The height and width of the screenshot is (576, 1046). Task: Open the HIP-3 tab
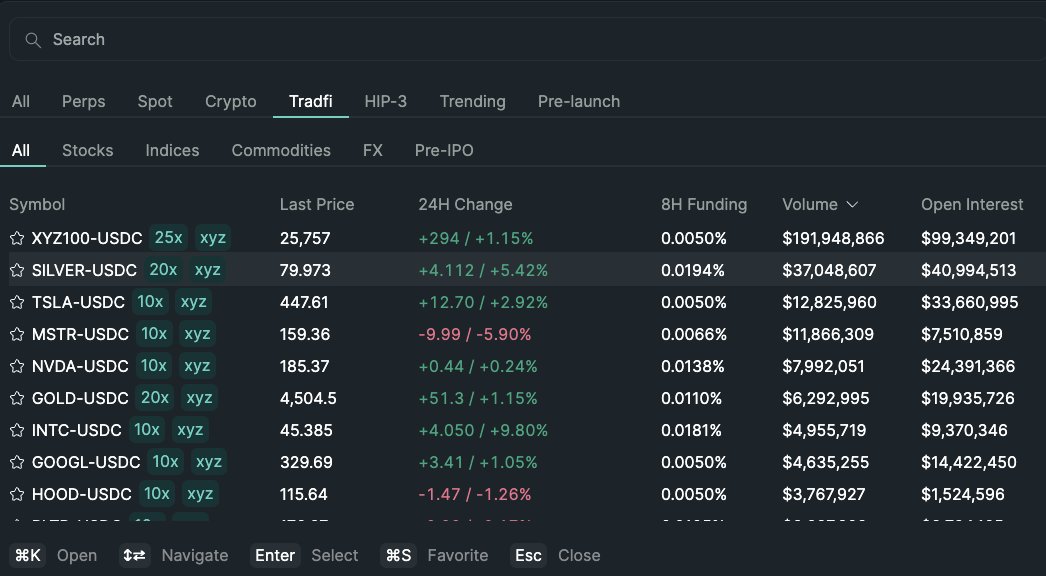386,101
